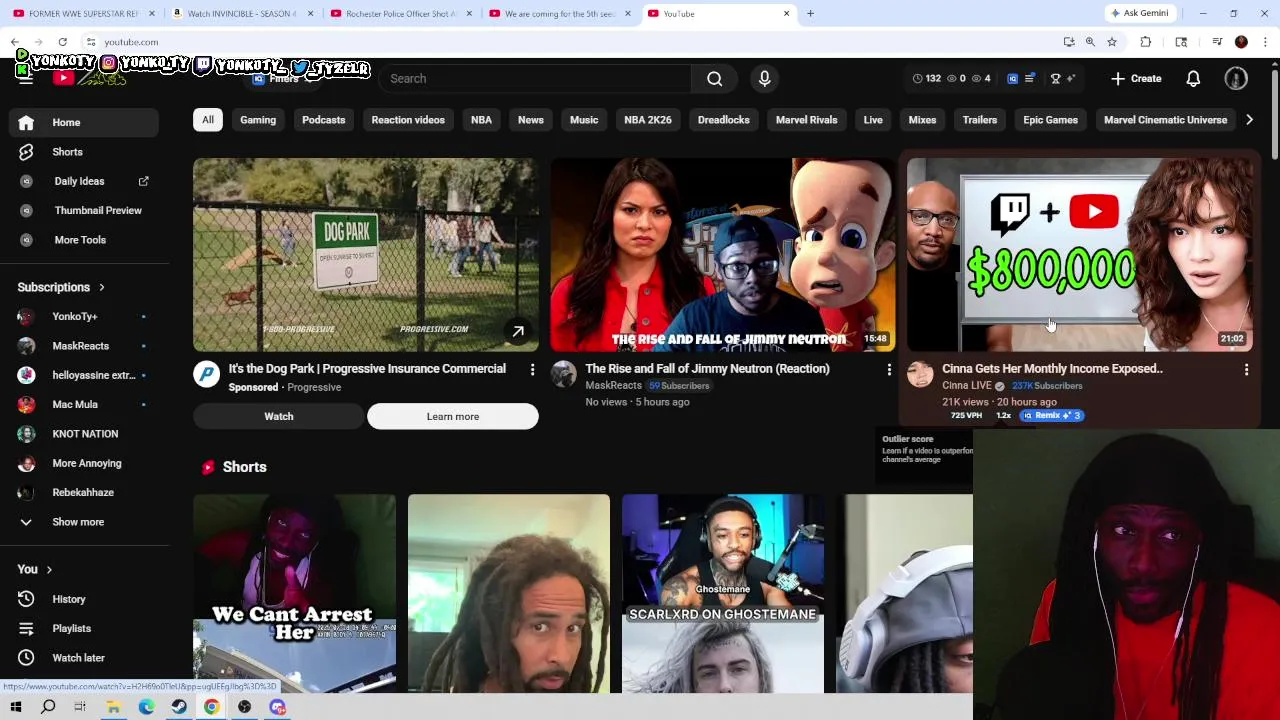
Task: Open the Scarlxrd on Ghostemane short
Action: click(722, 593)
